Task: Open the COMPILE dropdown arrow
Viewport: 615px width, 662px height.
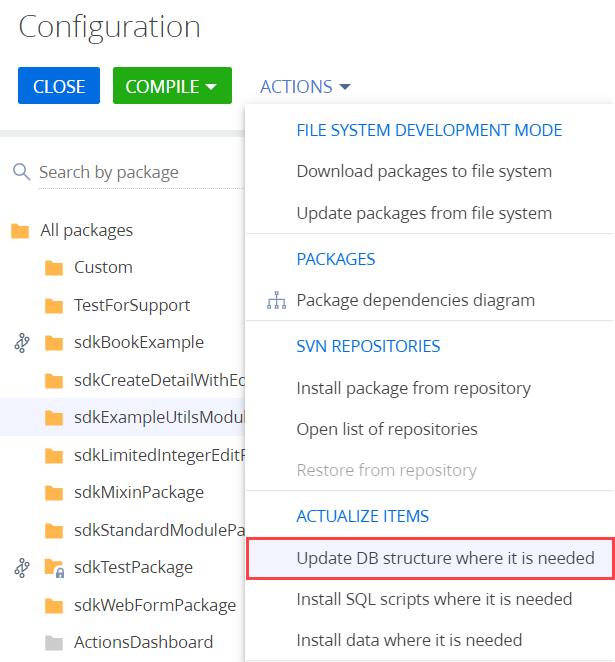Action: coord(211,87)
